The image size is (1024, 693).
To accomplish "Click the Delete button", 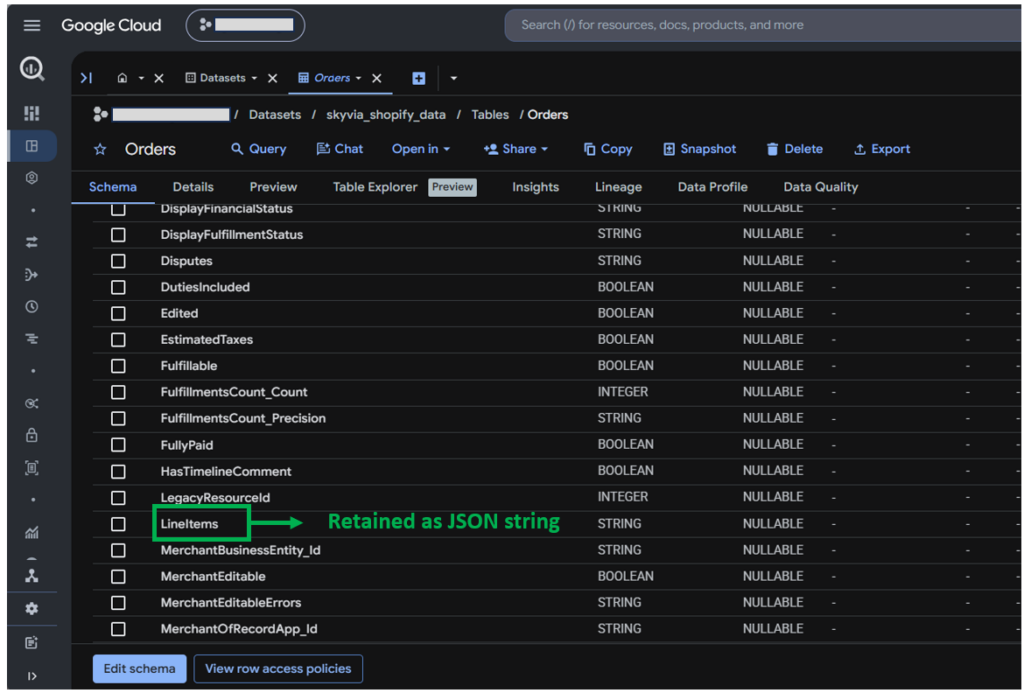I will tap(794, 149).
